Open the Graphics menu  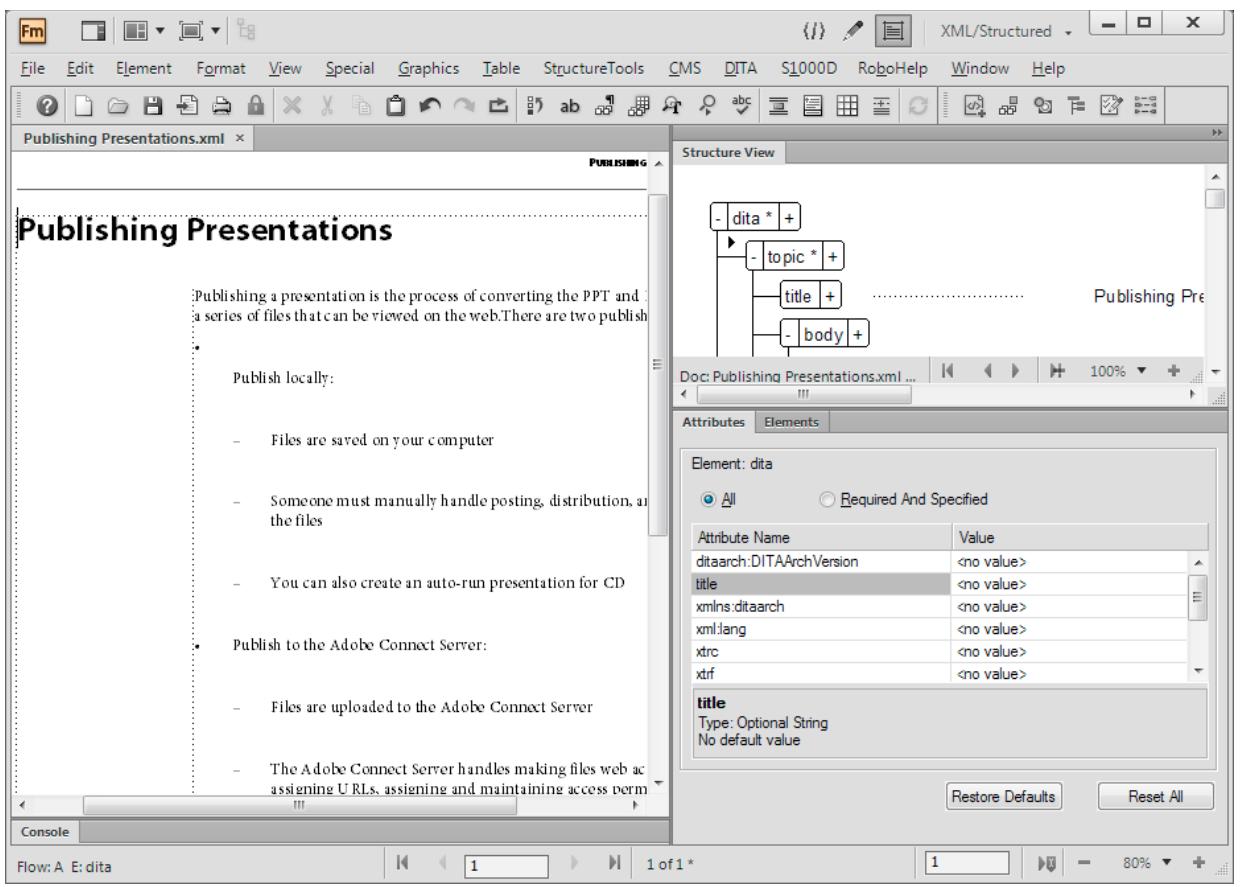429,69
